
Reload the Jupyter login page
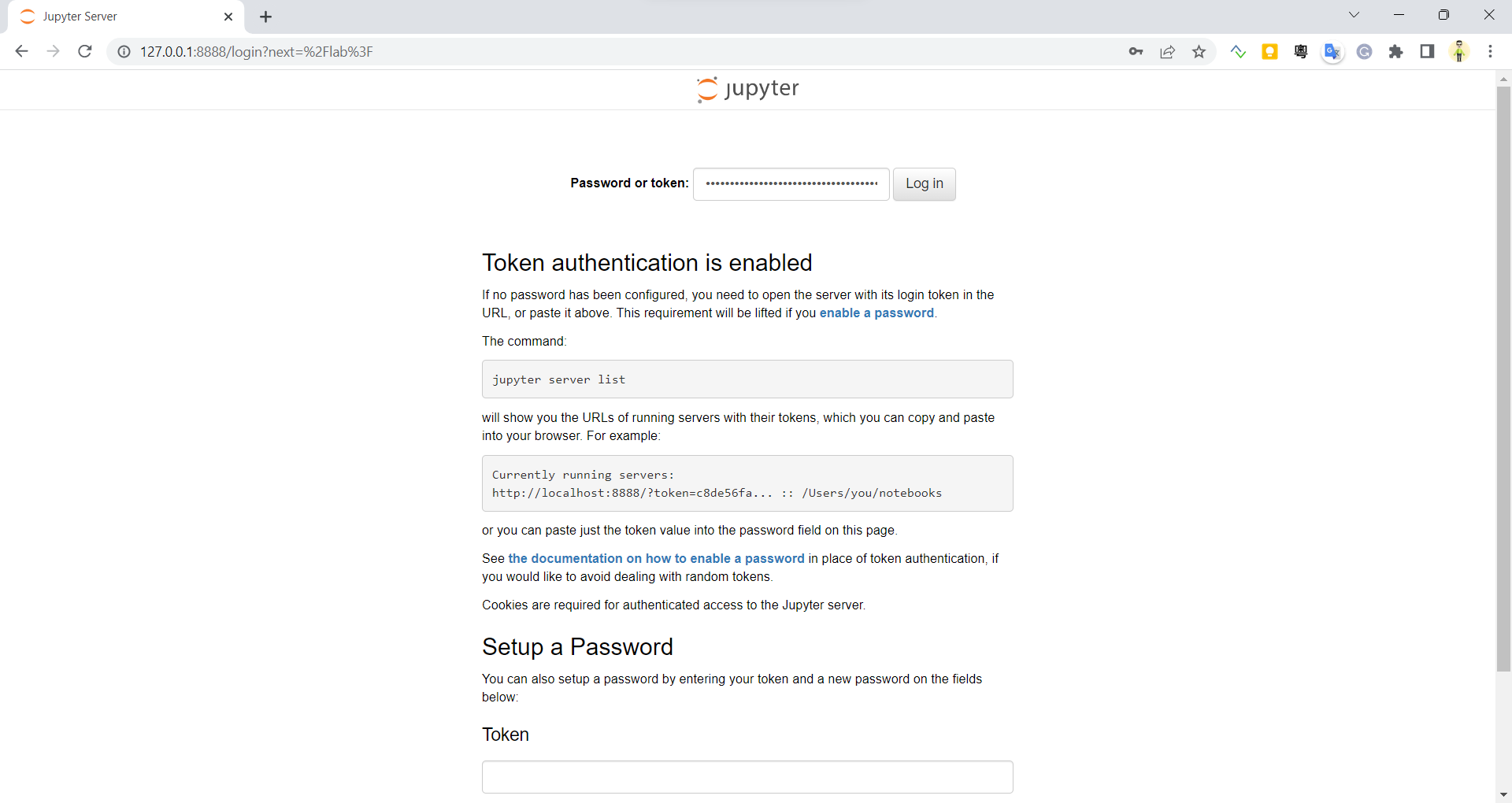(x=85, y=51)
